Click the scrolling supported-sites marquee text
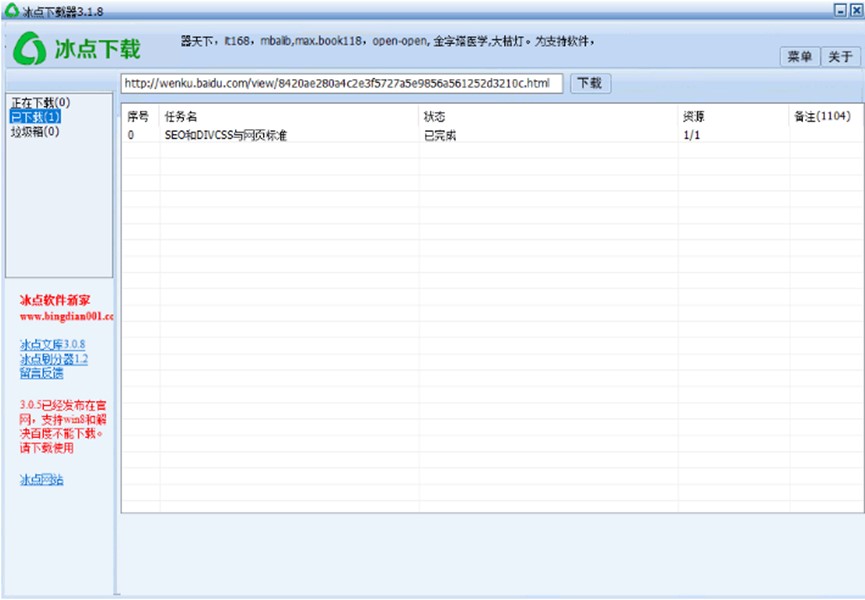 pyautogui.click(x=388, y=41)
